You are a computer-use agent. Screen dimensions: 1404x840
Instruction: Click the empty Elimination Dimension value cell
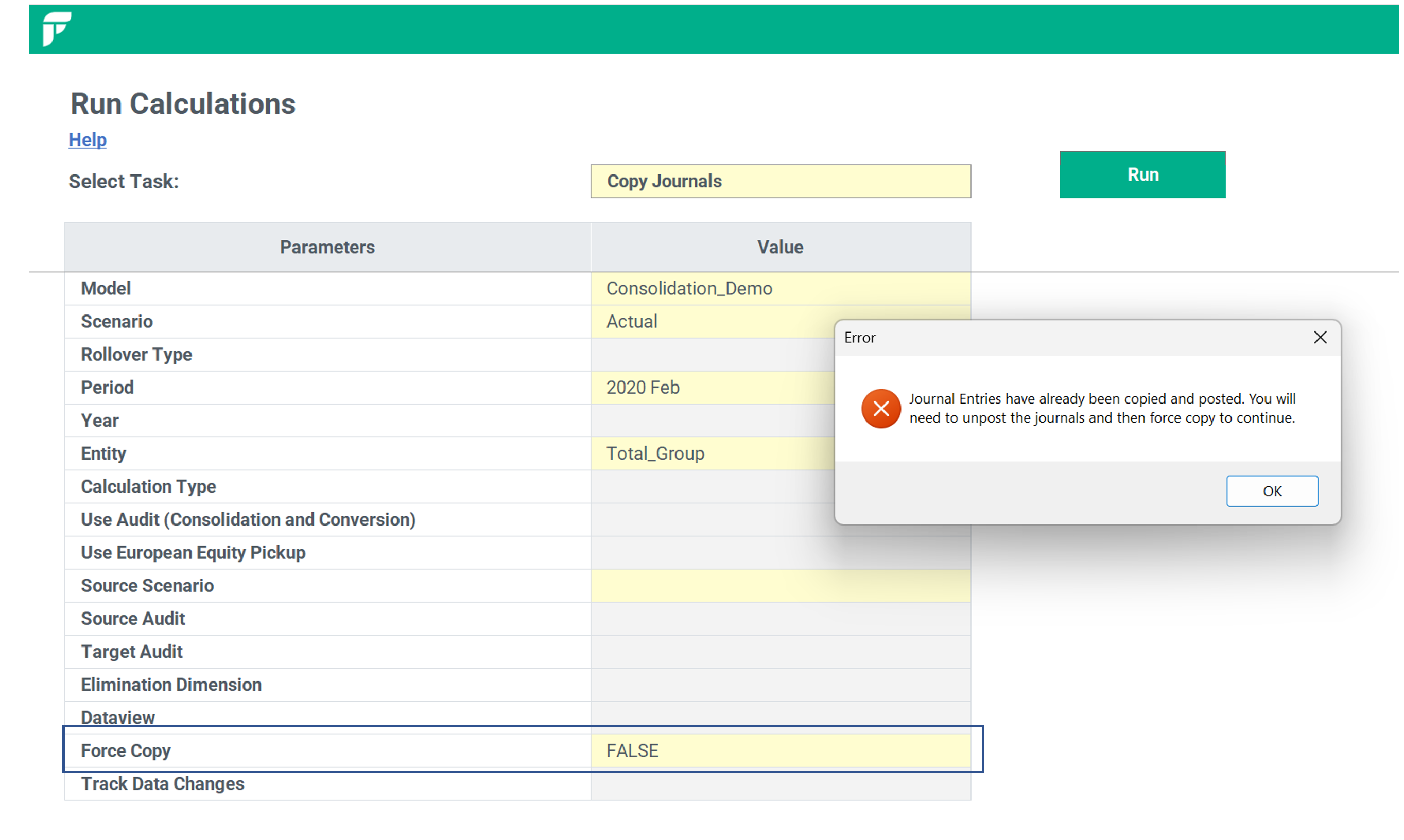[x=781, y=685]
